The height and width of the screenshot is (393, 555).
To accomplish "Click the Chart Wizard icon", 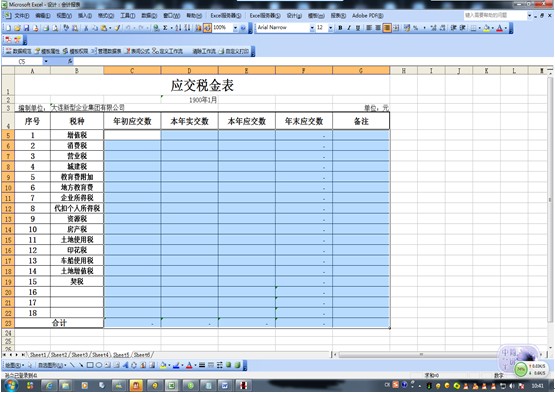I will pos(198,28).
